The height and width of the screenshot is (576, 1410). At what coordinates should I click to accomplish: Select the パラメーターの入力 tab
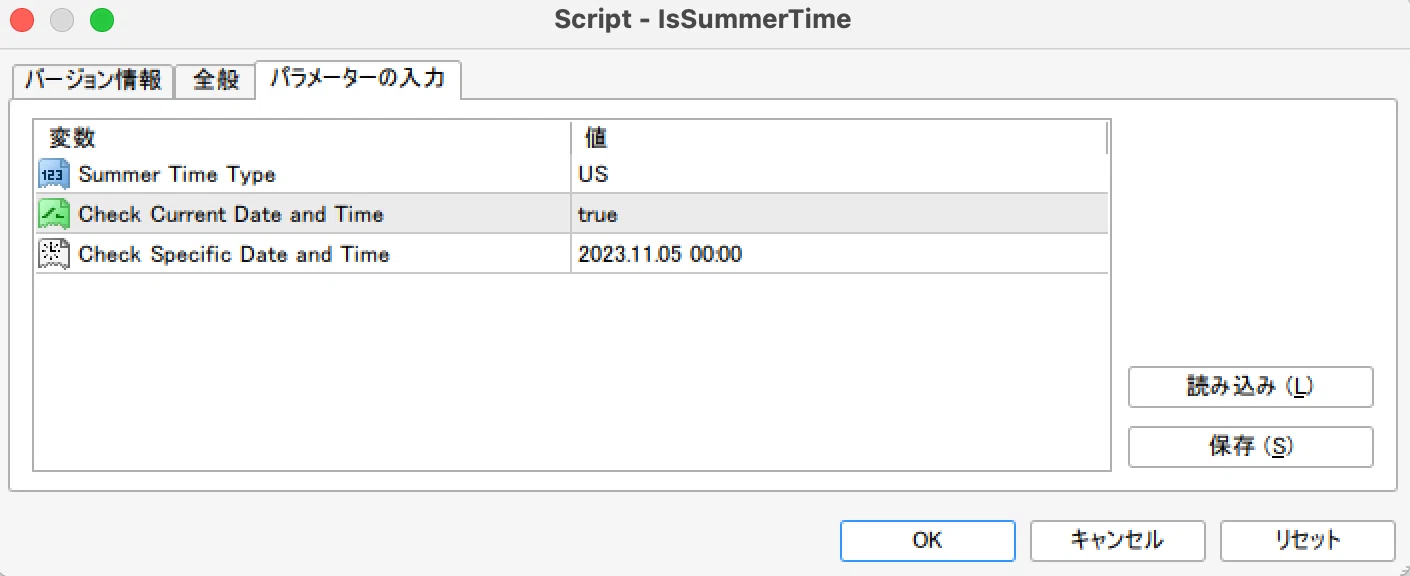point(358,80)
